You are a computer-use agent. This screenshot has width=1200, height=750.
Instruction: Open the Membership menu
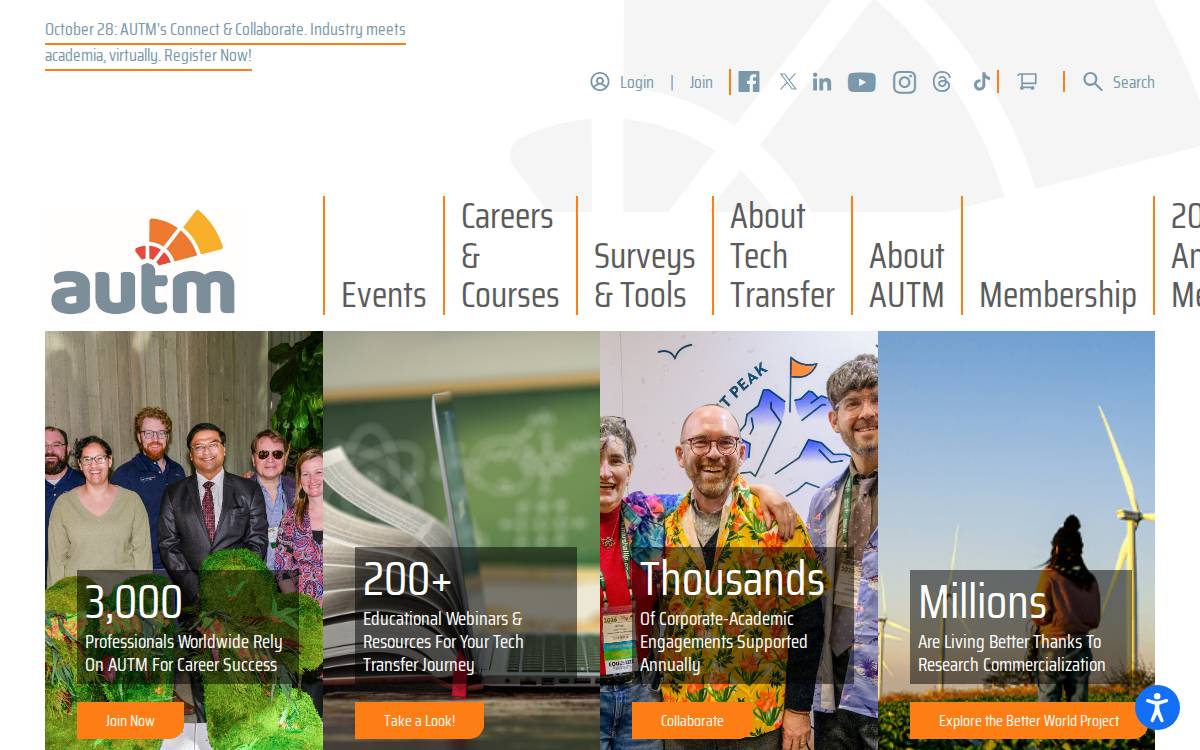[1058, 295]
